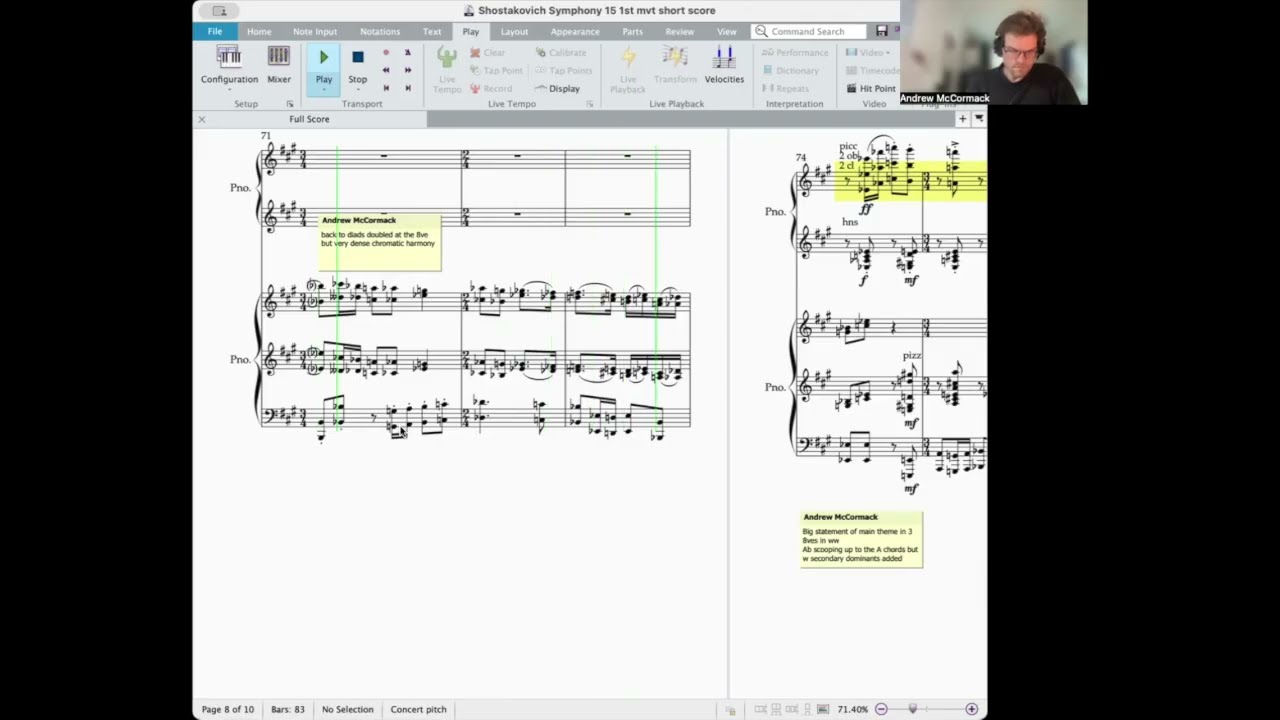Image resolution: width=1280 pixels, height=720 pixels.
Task: Click the 71.40% zoom value
Action: tap(852, 709)
